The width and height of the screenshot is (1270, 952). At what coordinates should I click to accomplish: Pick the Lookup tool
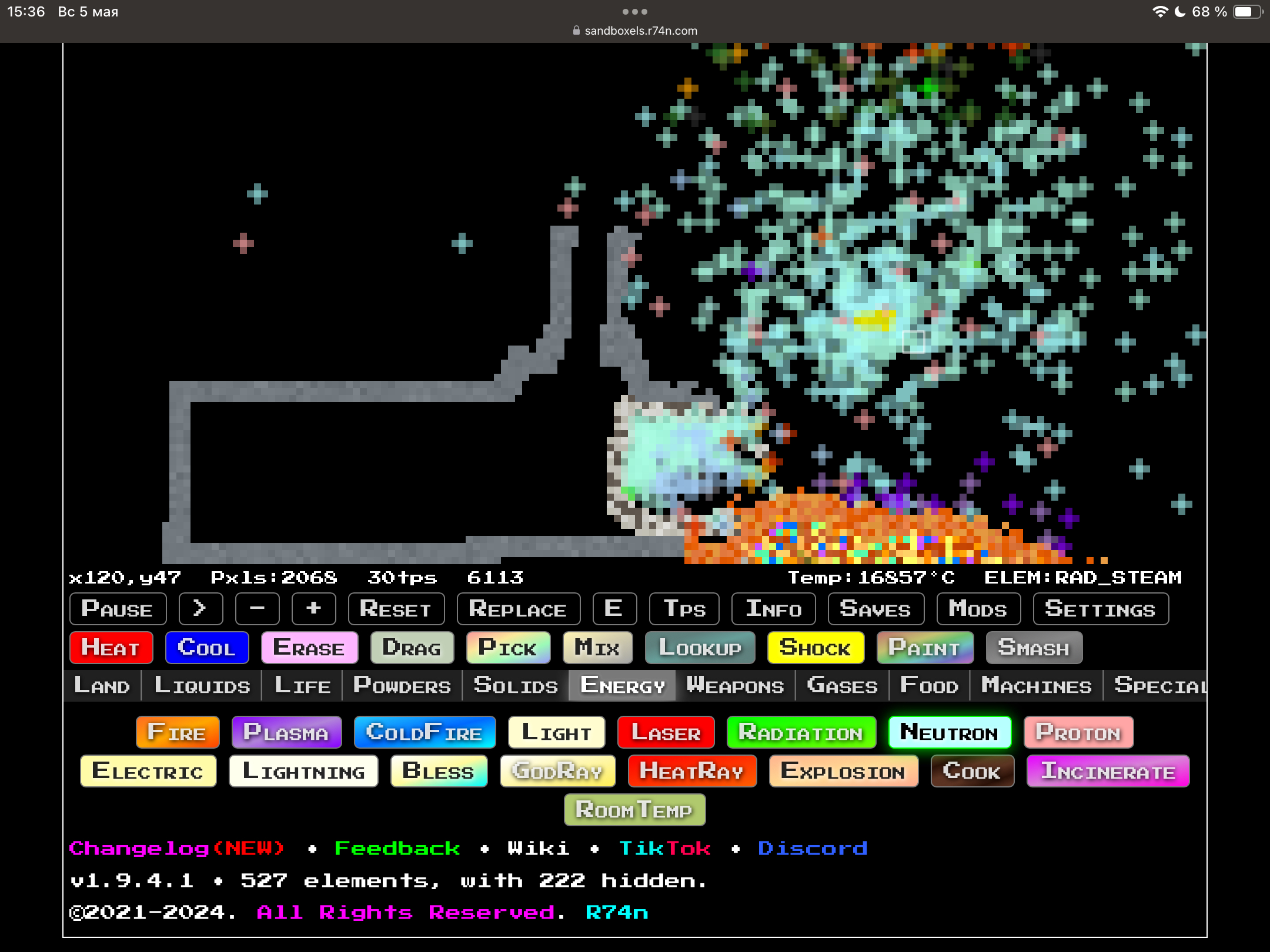coord(700,648)
